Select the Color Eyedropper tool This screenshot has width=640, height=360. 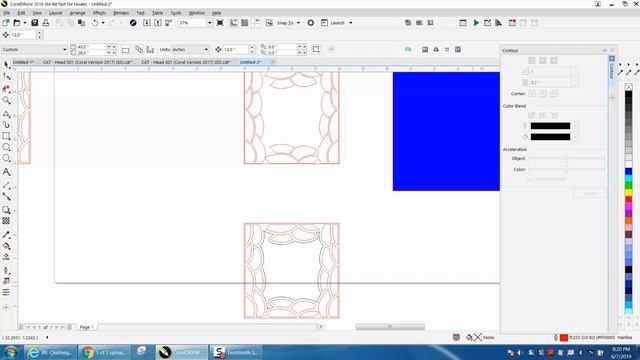pyautogui.click(x=6, y=235)
